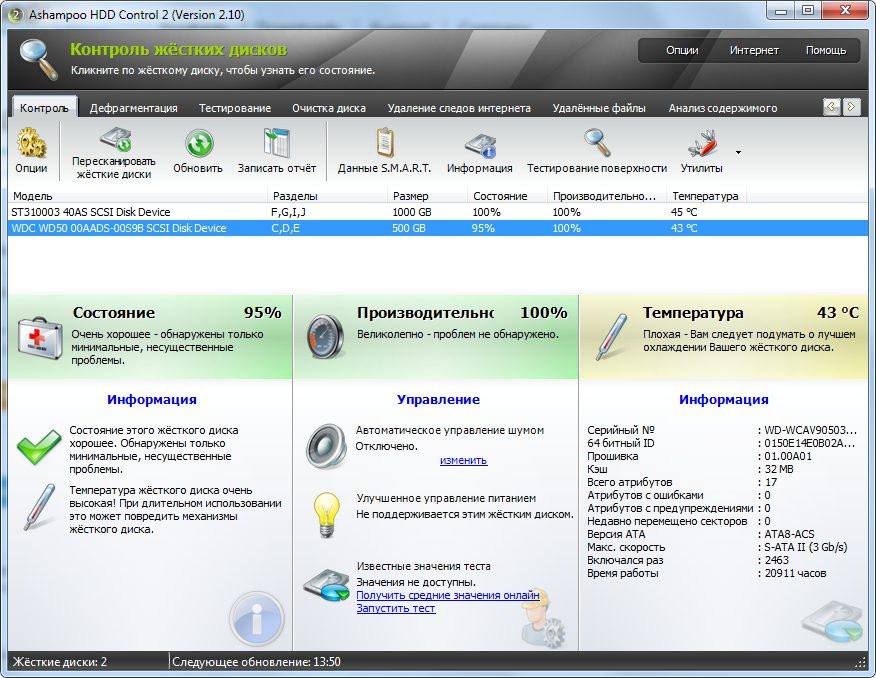Sort by Температура column header
This screenshot has width=876, height=678.
tap(707, 196)
